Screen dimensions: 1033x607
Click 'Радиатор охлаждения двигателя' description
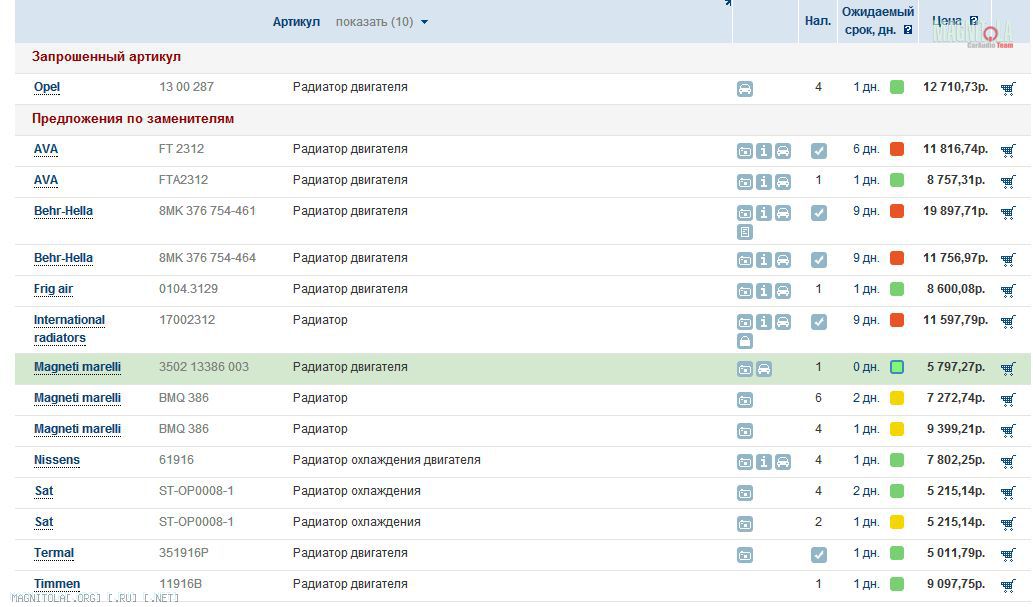point(387,460)
